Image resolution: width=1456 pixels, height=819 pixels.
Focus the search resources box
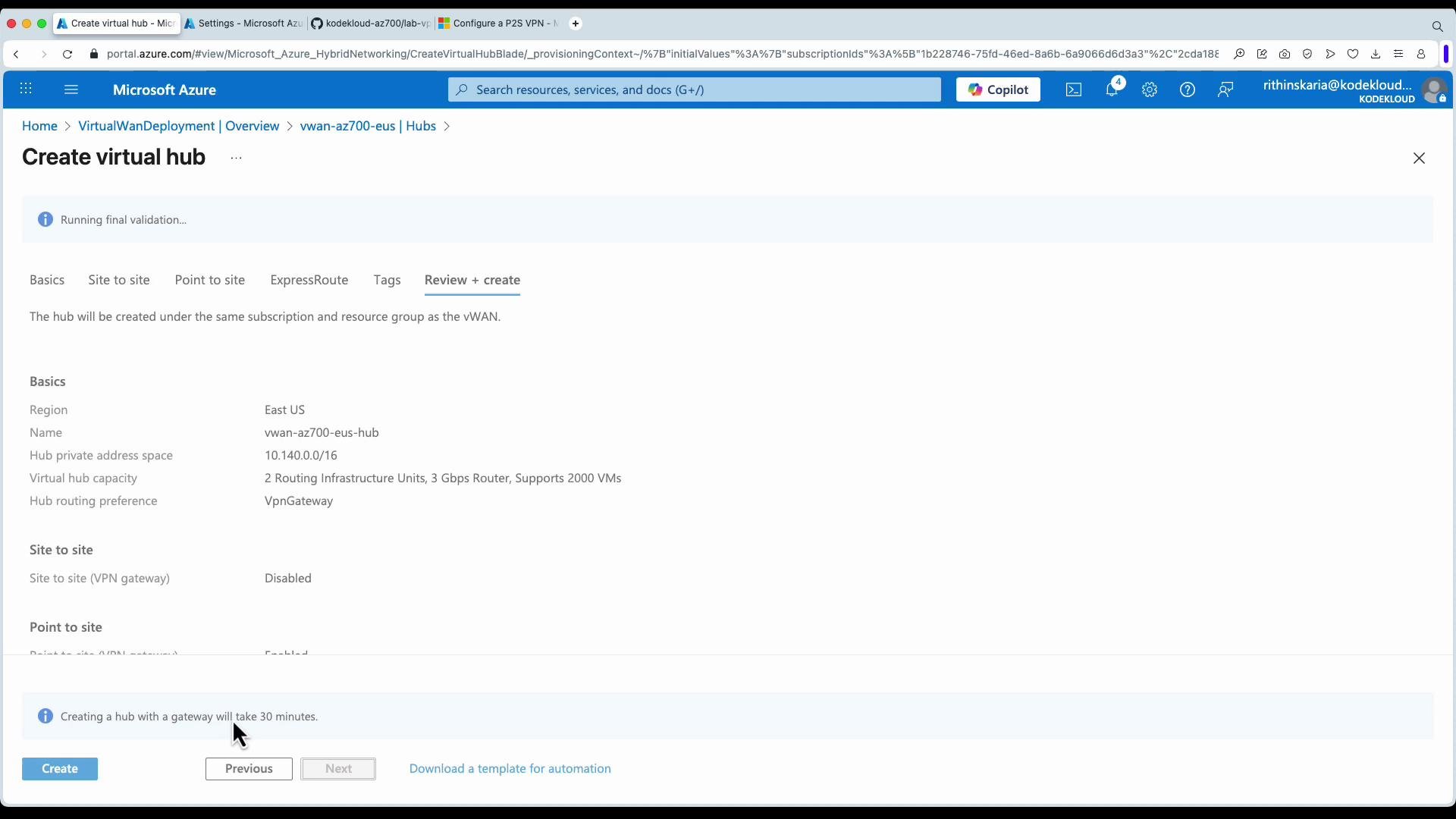click(694, 89)
